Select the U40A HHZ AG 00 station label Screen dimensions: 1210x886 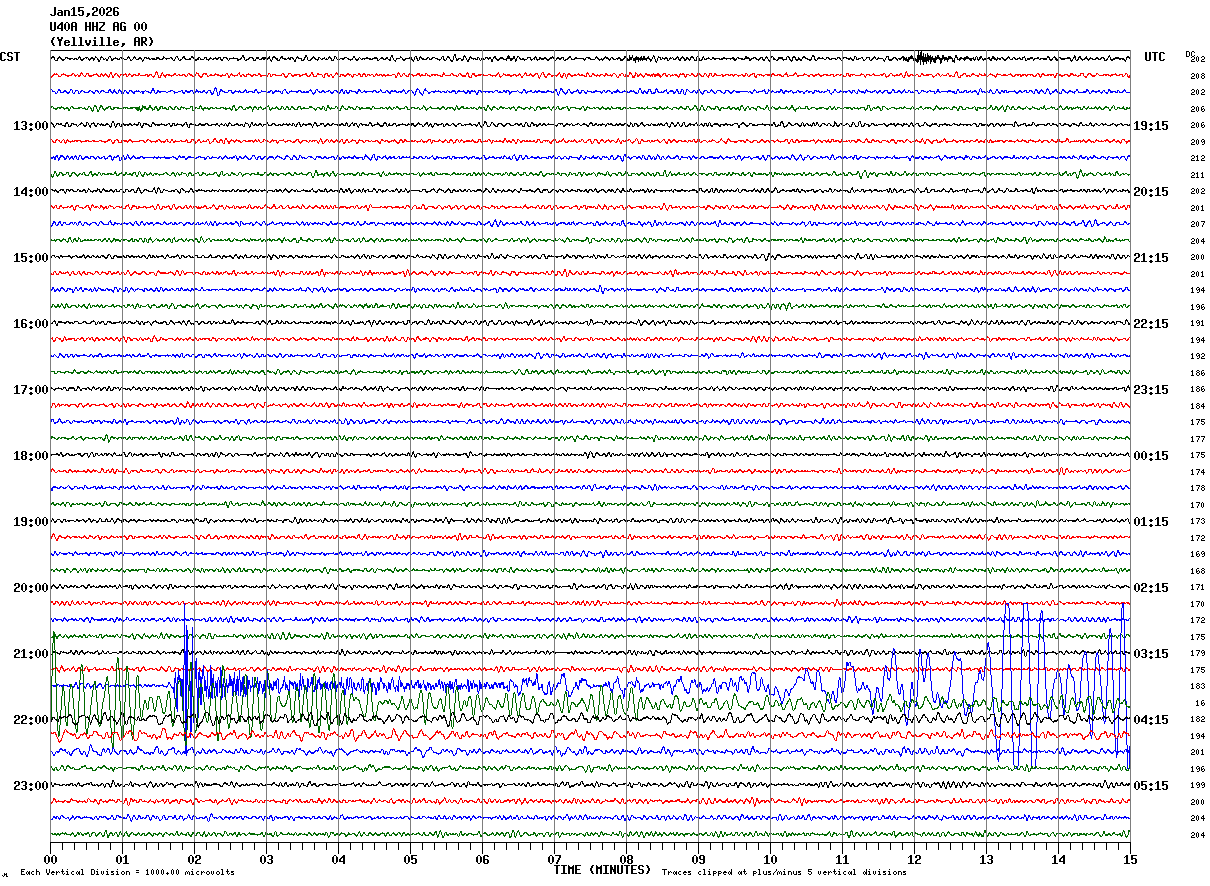[x=98, y=27]
